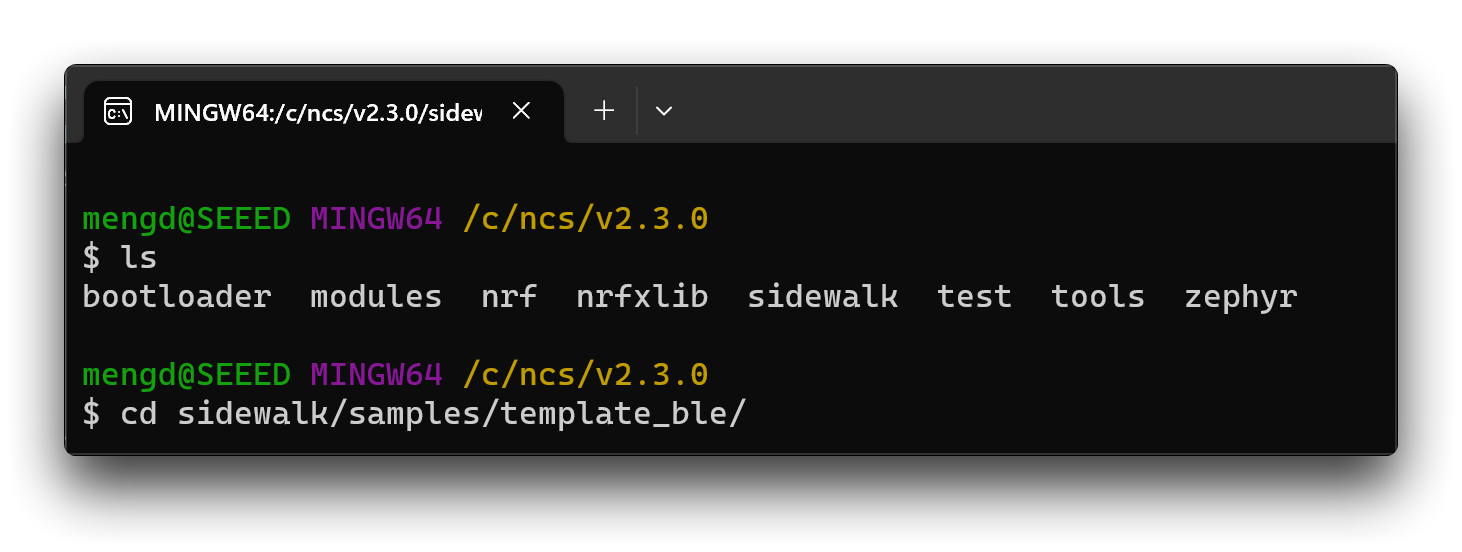Open a new tab with the plus button
Viewport: 1462px width, 552px height.
pos(604,111)
